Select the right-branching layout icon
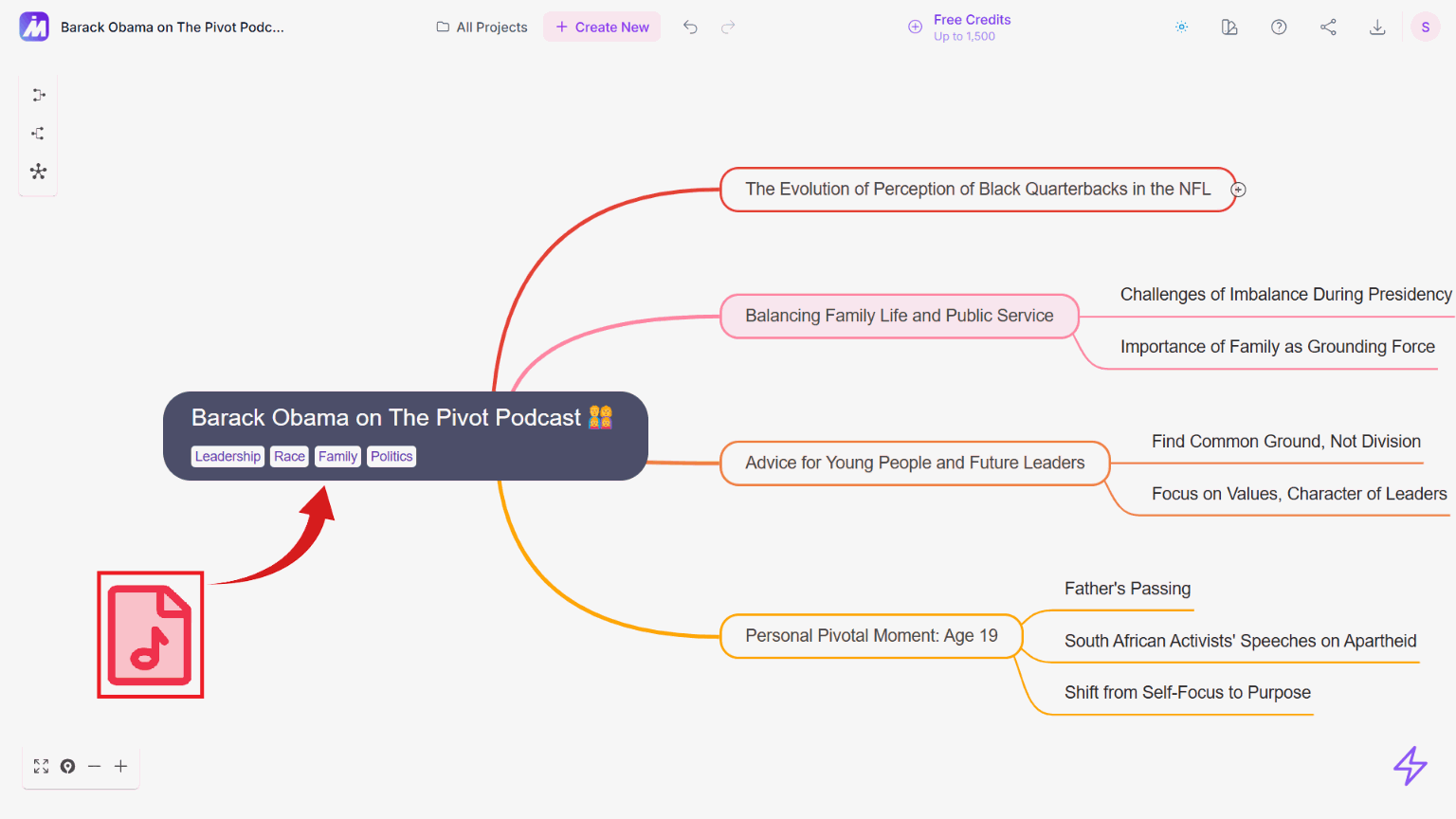 (38, 95)
